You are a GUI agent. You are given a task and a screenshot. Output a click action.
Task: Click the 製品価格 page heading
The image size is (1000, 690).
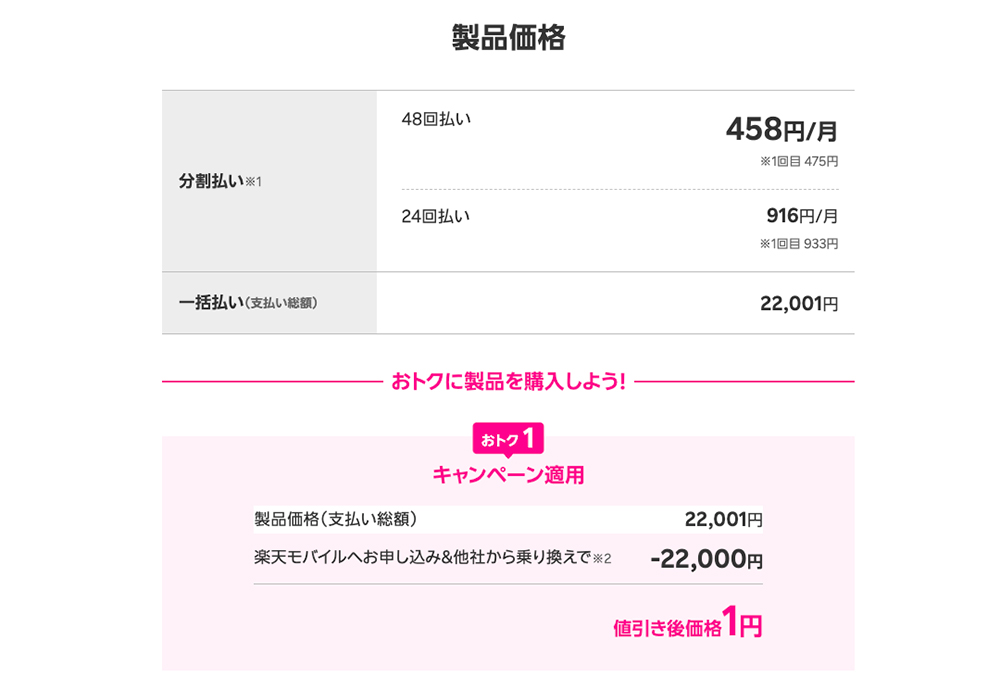[508, 38]
